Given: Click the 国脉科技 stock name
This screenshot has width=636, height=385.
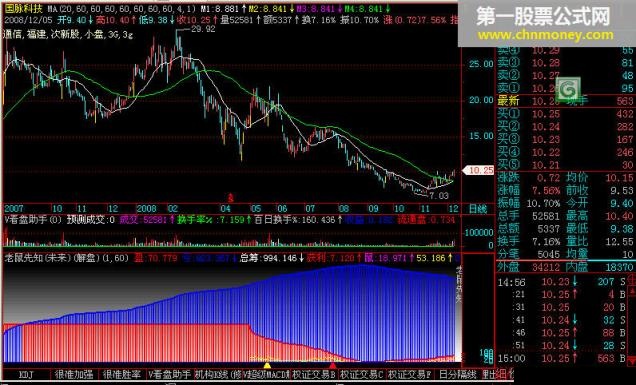Looking at the screenshot, I should [x=24, y=9].
